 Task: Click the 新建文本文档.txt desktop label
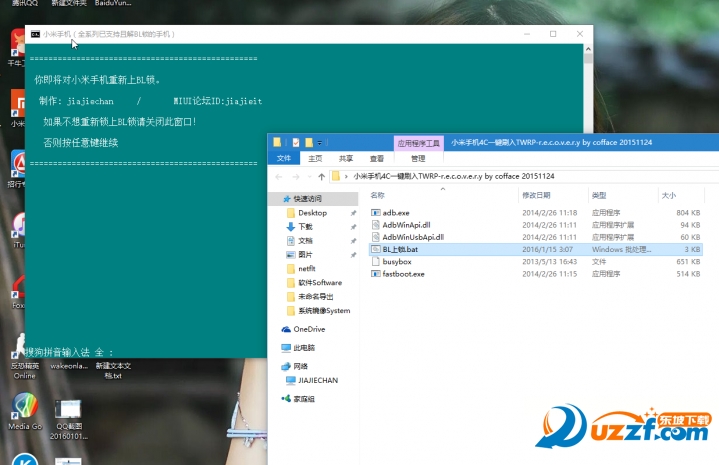coord(113,371)
